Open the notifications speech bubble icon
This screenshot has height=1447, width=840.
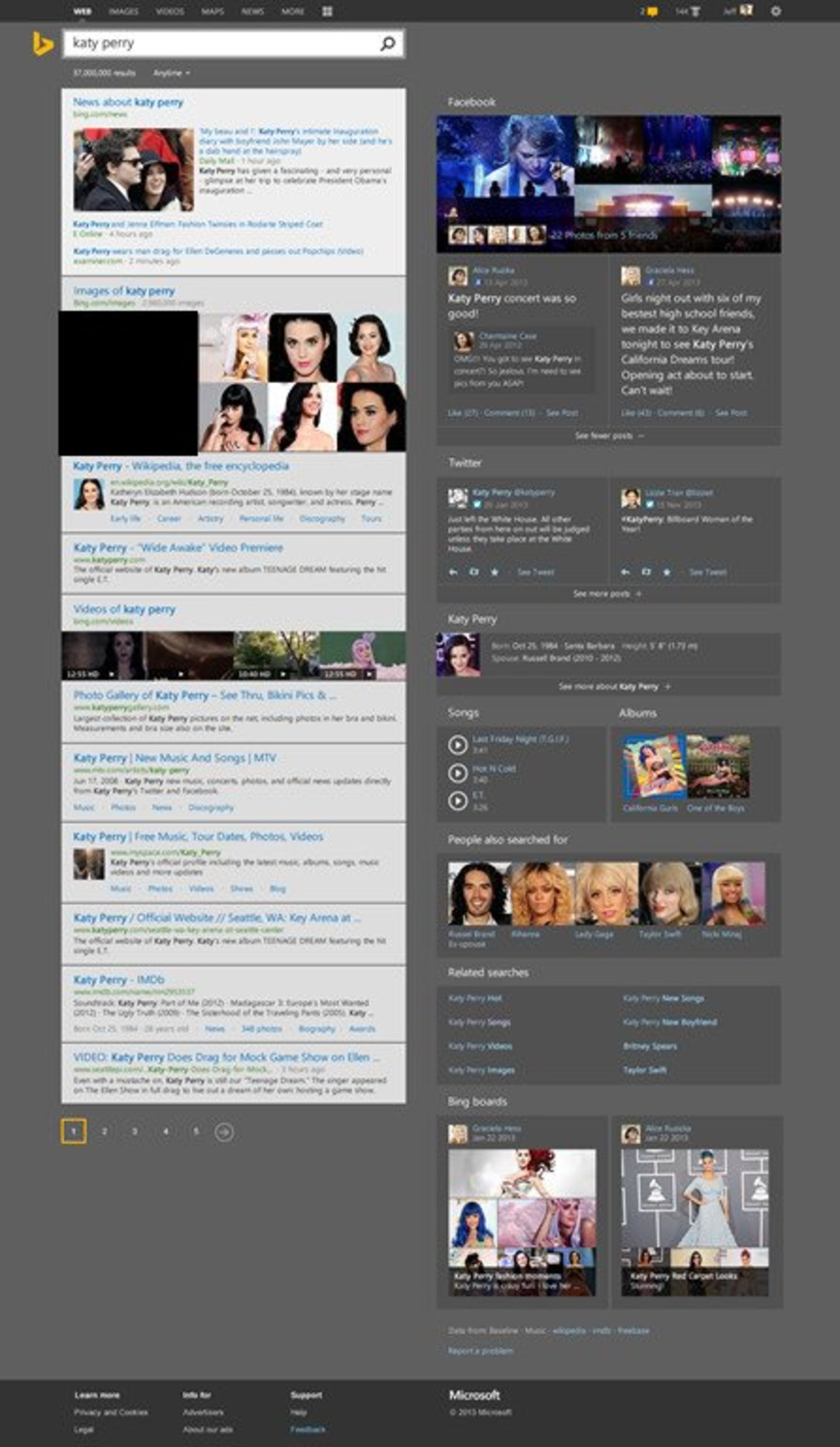pyautogui.click(x=652, y=11)
